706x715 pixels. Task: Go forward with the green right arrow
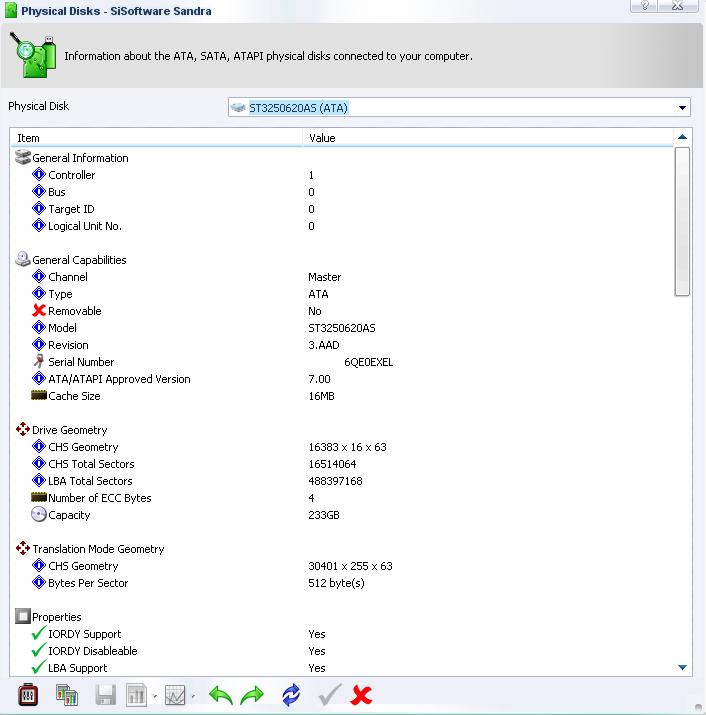pos(252,695)
